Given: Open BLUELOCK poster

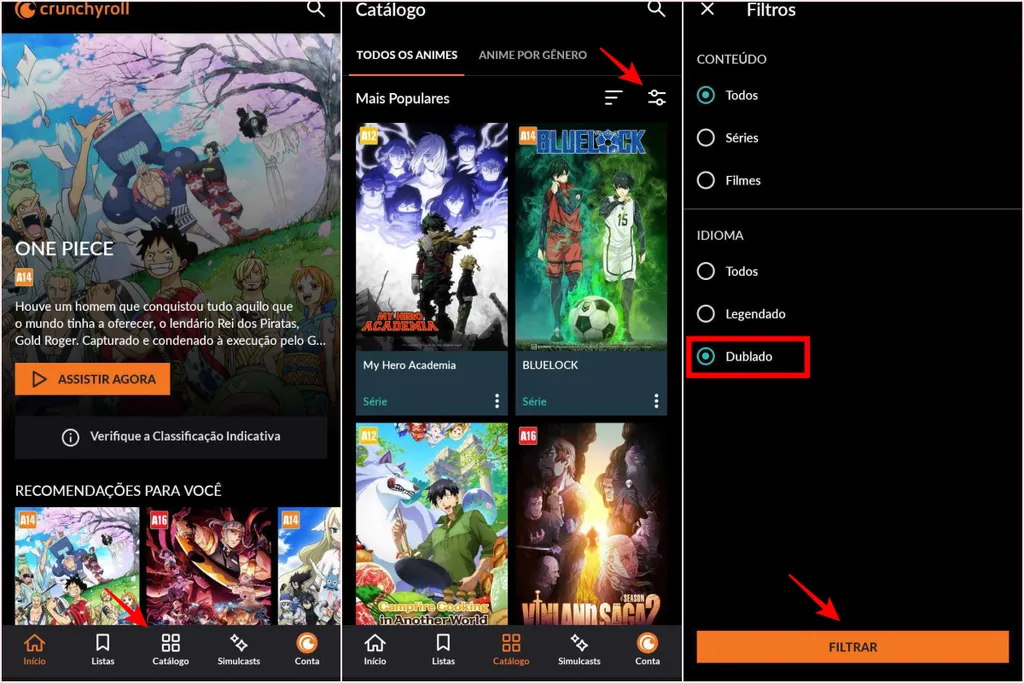Looking at the screenshot, I should (x=591, y=237).
